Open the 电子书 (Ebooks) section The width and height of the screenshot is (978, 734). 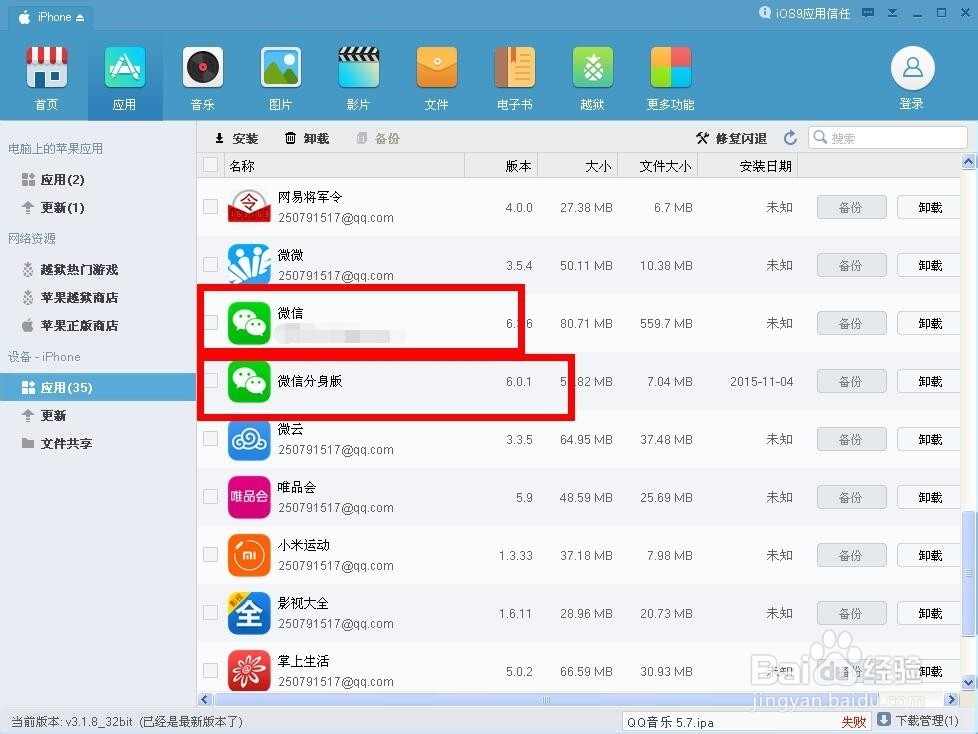(514, 77)
